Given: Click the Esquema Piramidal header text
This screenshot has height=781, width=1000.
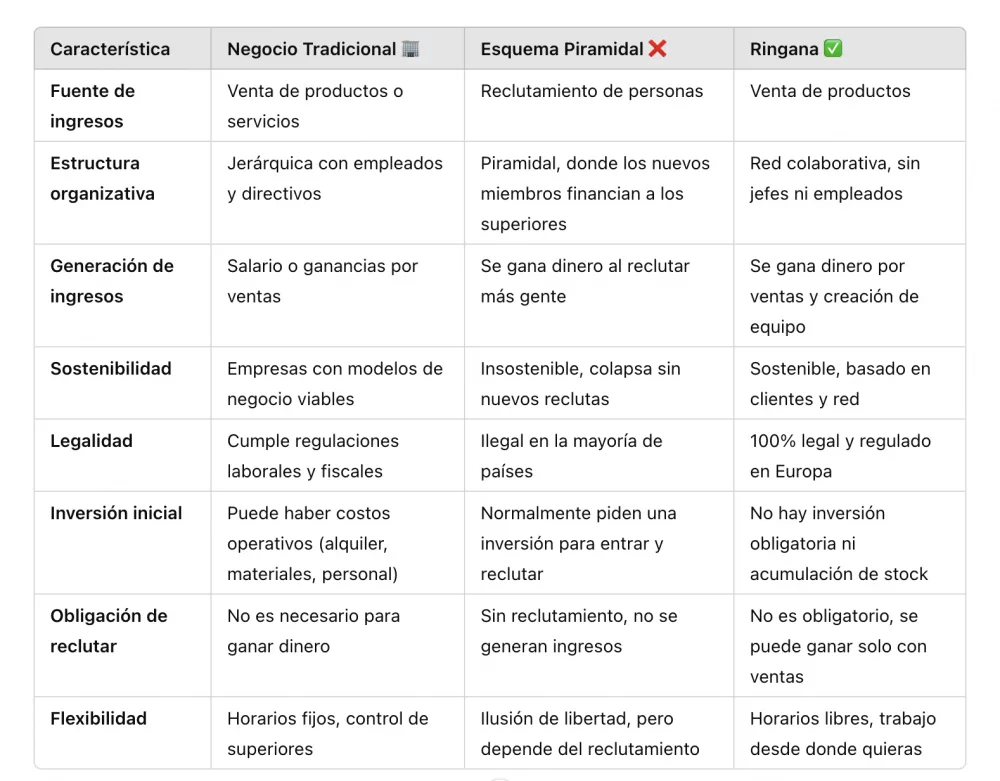Looking at the screenshot, I should point(561,49).
